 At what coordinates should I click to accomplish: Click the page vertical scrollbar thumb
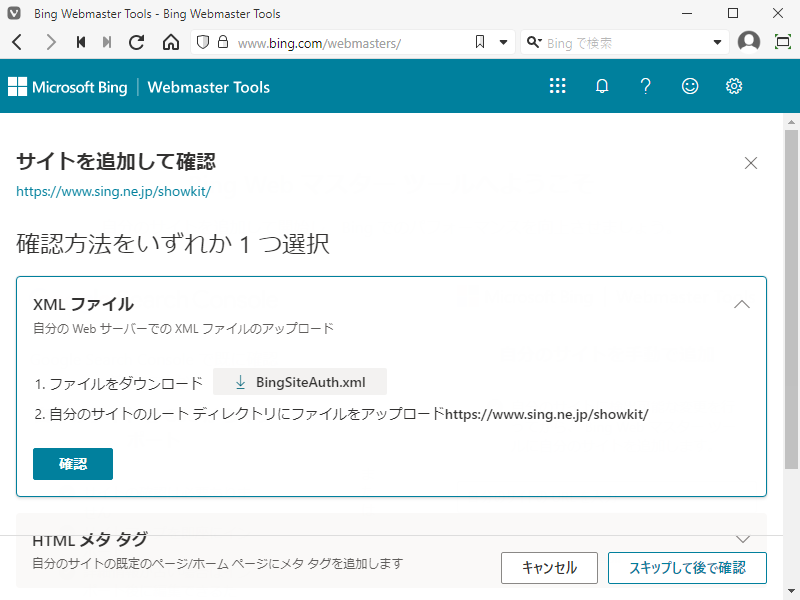click(791, 299)
